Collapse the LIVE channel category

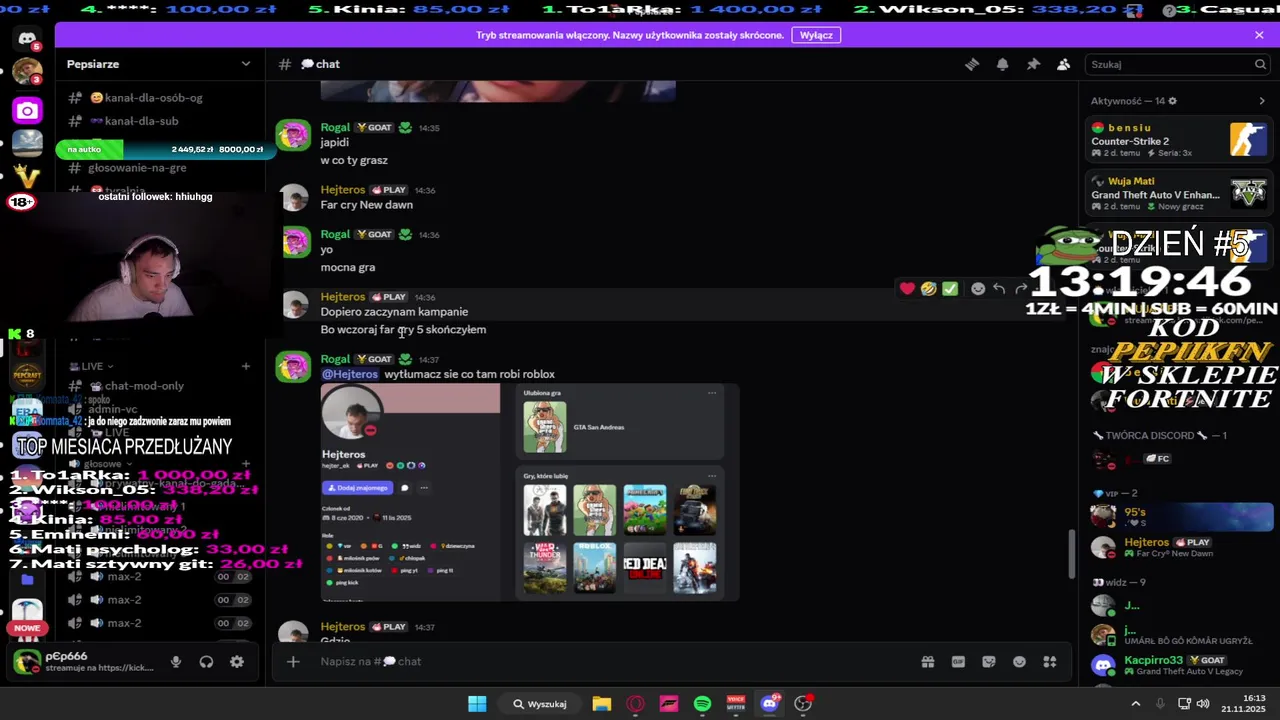point(91,366)
